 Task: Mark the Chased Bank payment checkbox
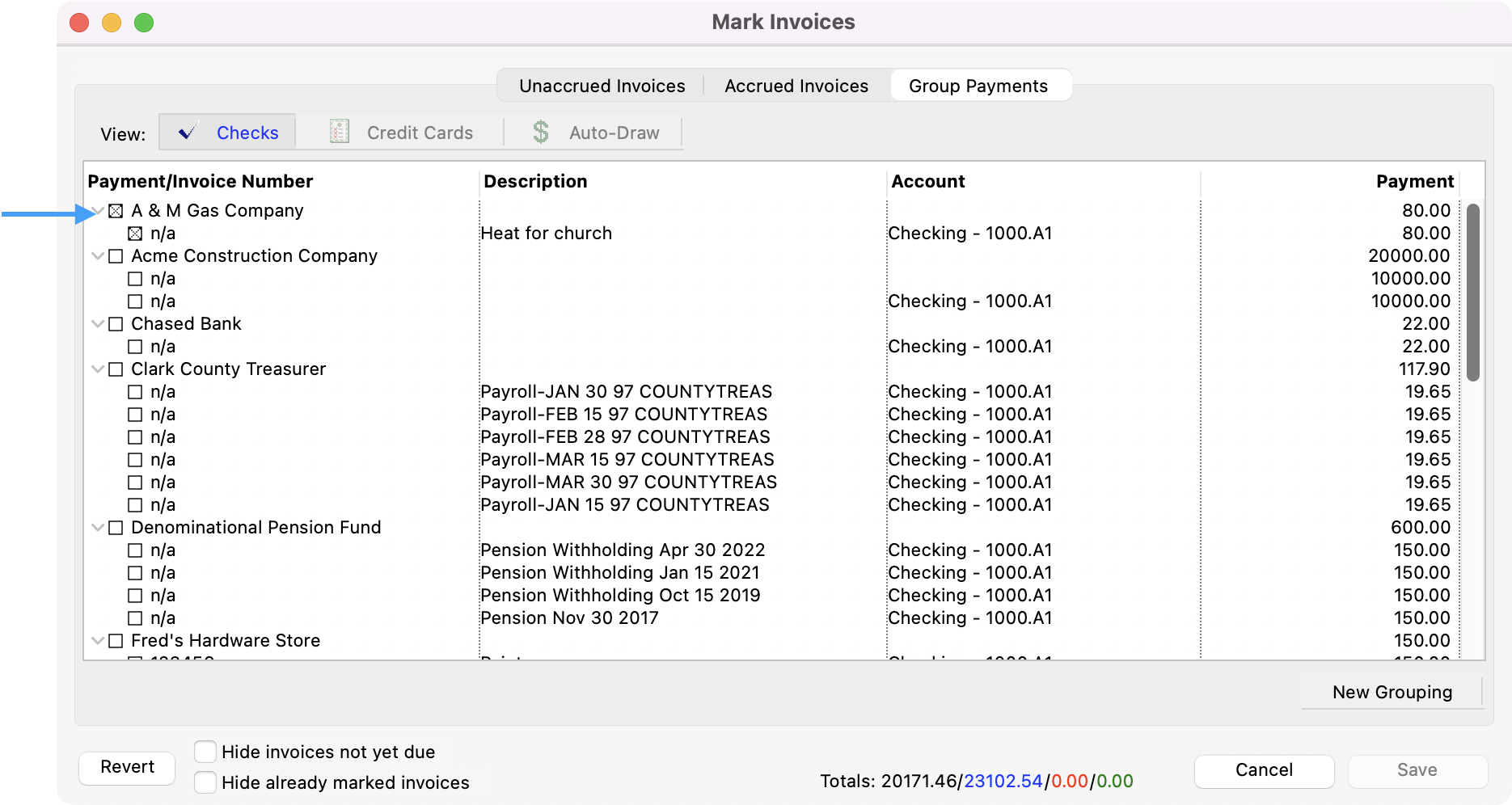[116, 324]
